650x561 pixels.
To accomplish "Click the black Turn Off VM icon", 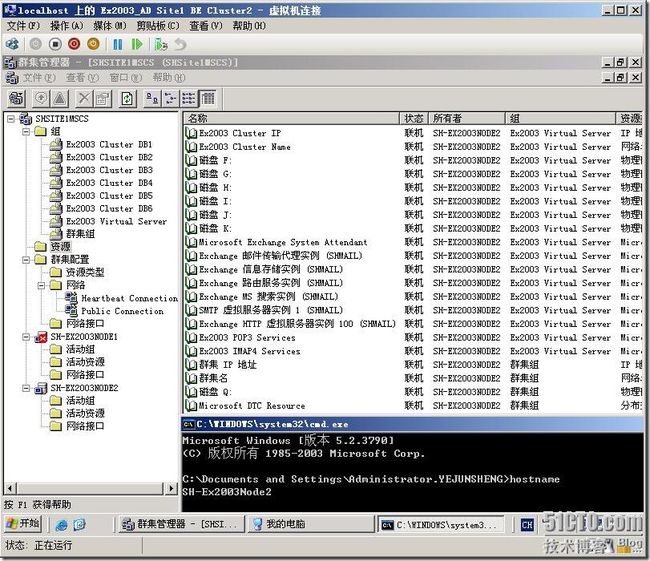I will (x=56, y=44).
